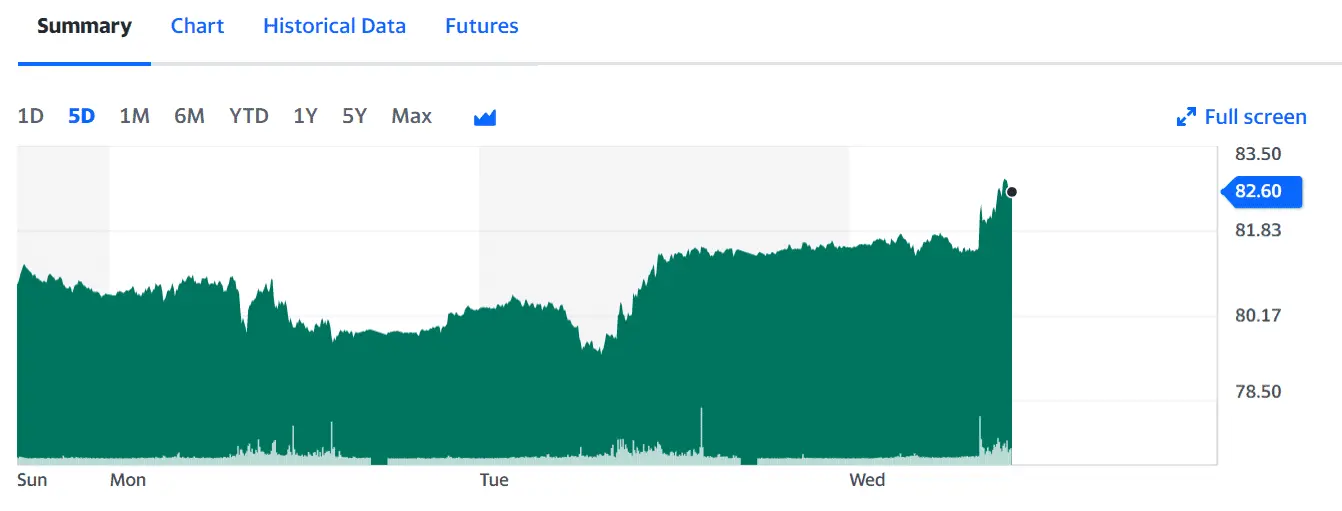Show the Max time range
This screenshot has width=1342, height=511.
tap(411, 116)
